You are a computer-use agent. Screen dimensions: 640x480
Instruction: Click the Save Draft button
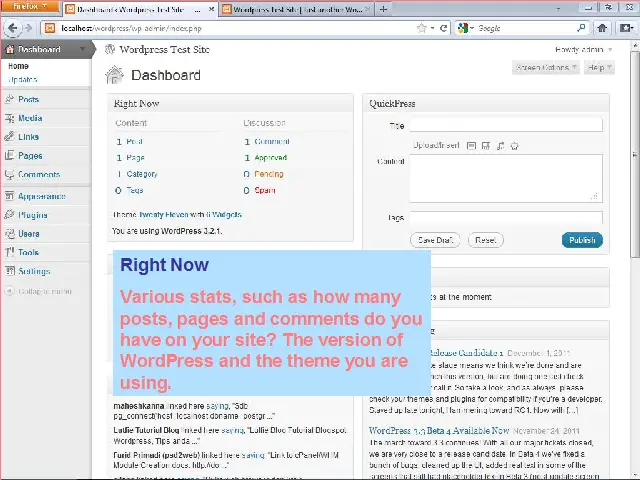[435, 240]
